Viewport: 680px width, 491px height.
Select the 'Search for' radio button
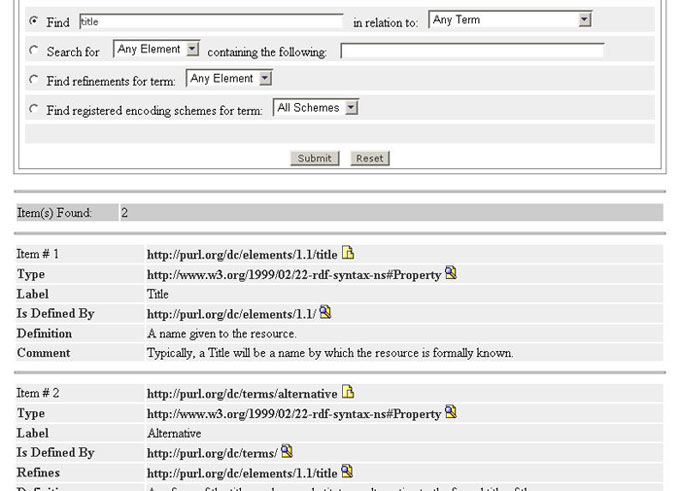(x=34, y=50)
